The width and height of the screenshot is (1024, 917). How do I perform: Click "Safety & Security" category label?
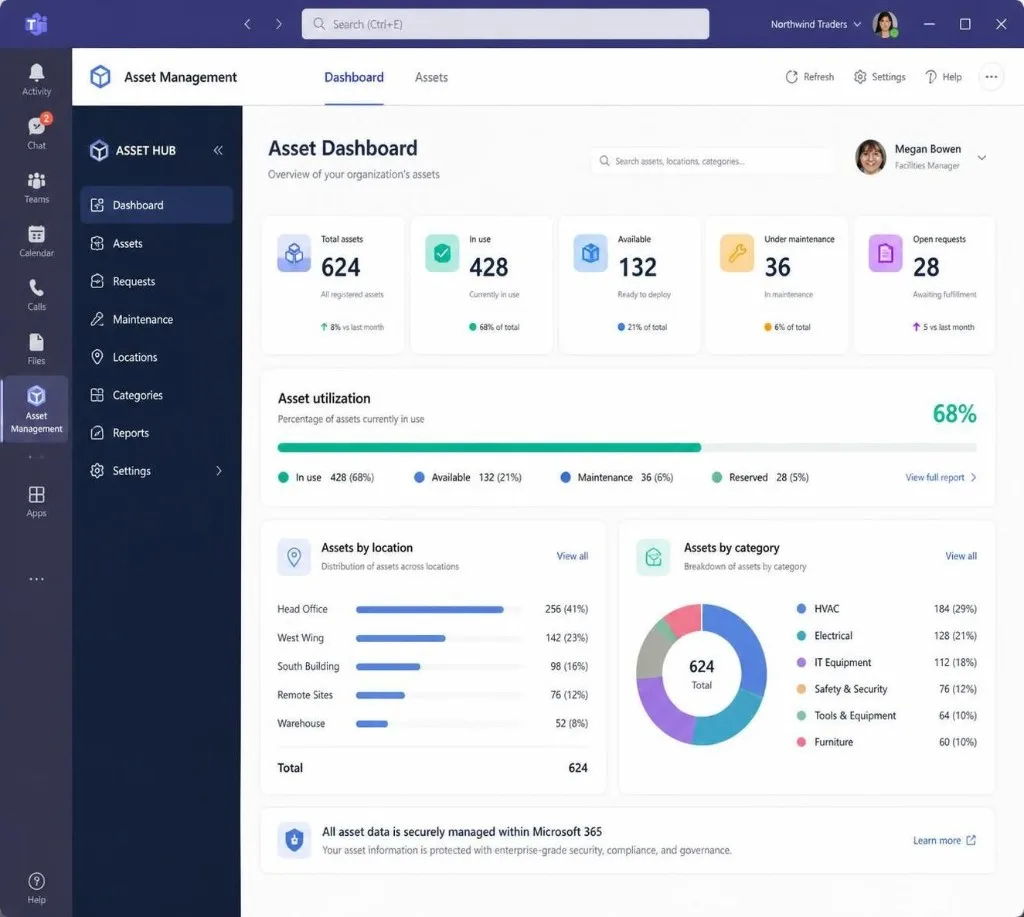click(850, 689)
